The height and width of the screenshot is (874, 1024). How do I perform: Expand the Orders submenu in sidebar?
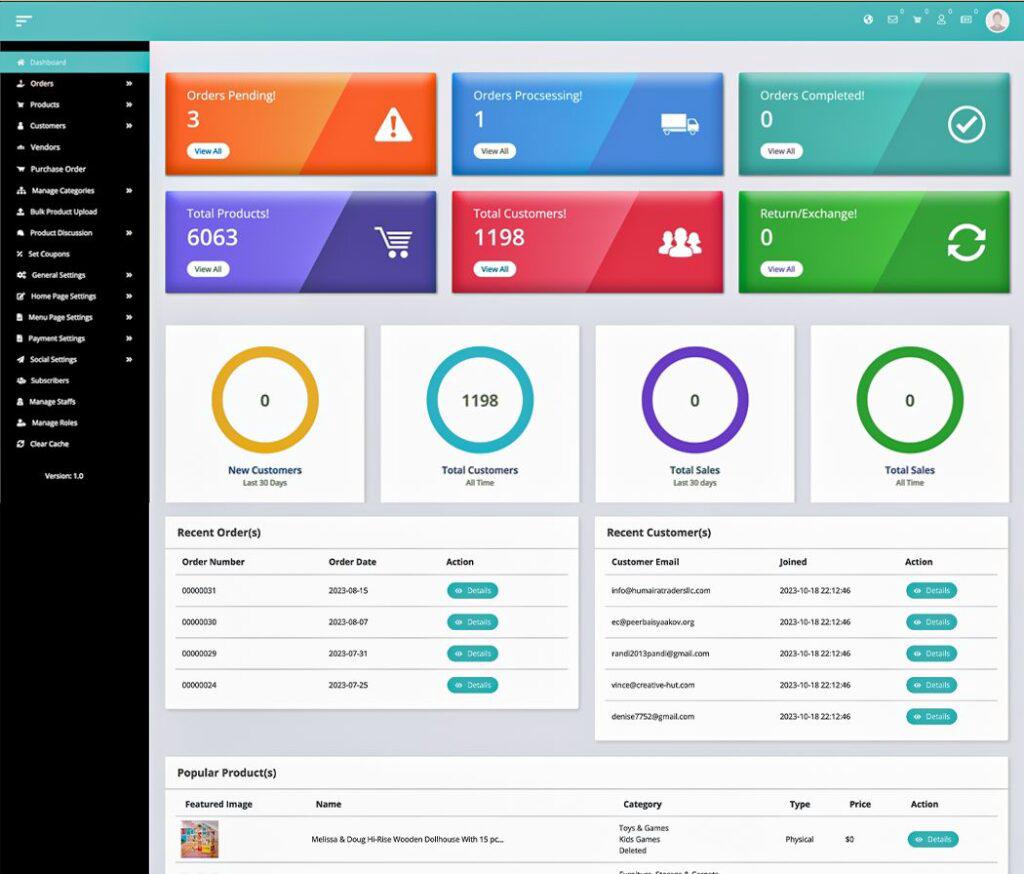coord(128,84)
